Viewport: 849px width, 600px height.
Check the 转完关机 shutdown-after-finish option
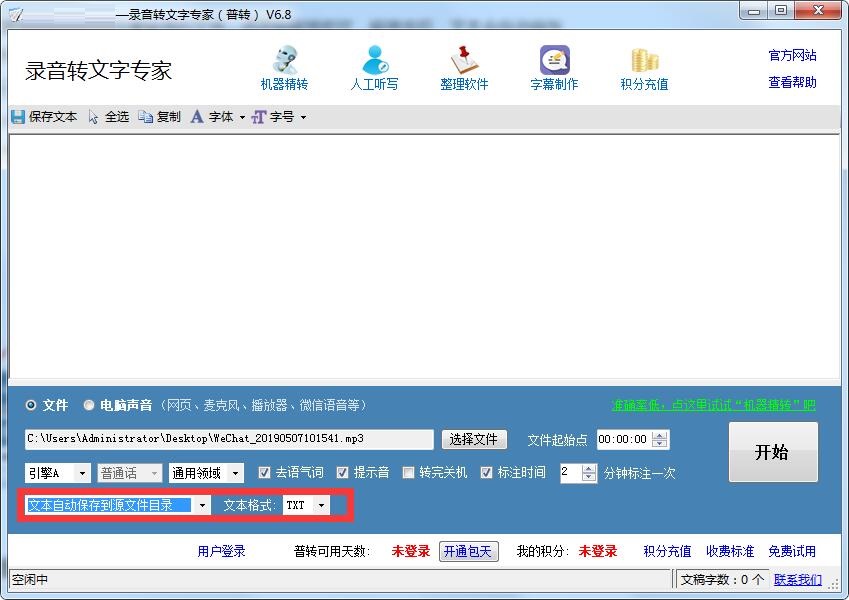[408, 472]
